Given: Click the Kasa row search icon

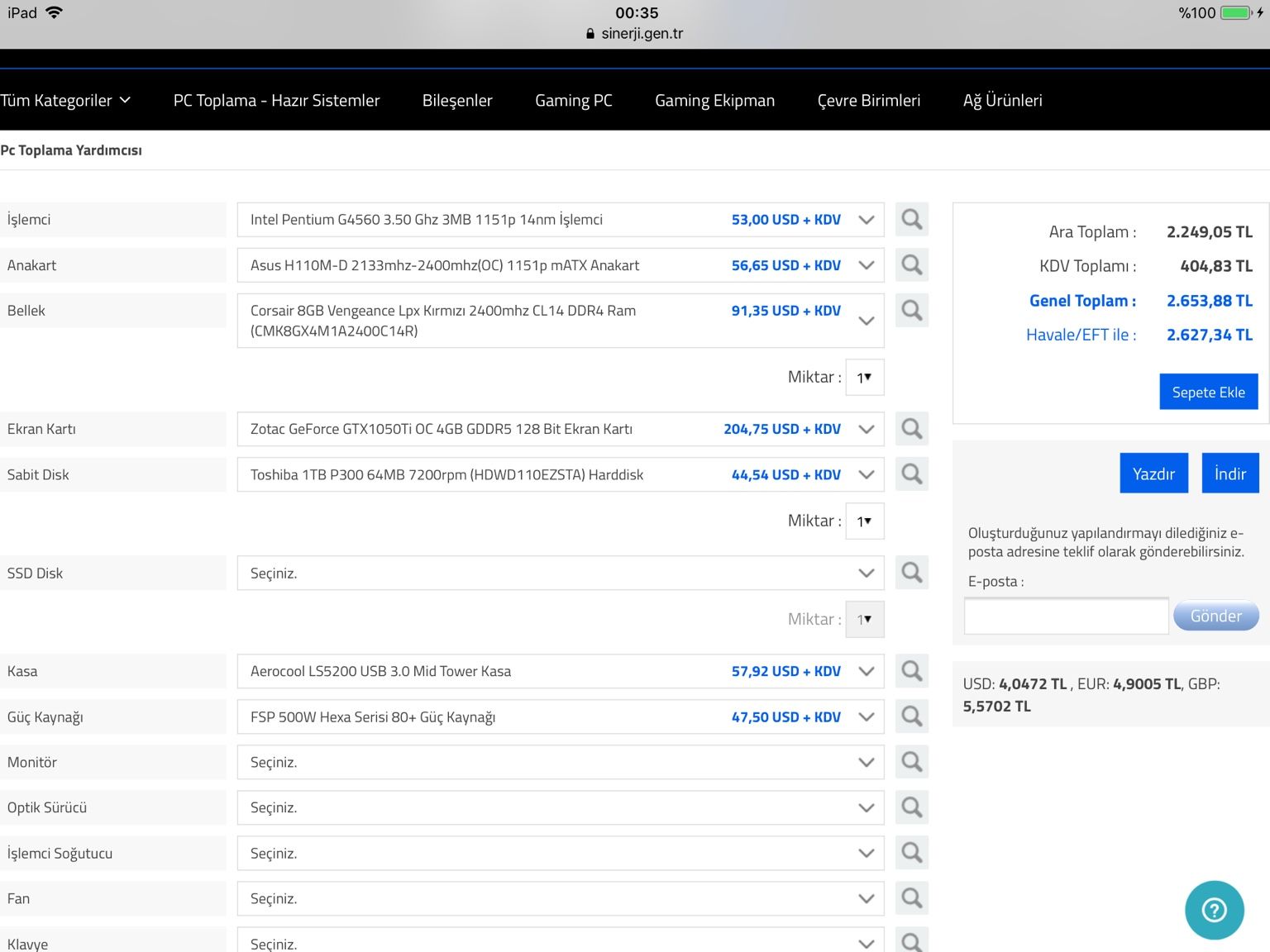Looking at the screenshot, I should coord(912,671).
